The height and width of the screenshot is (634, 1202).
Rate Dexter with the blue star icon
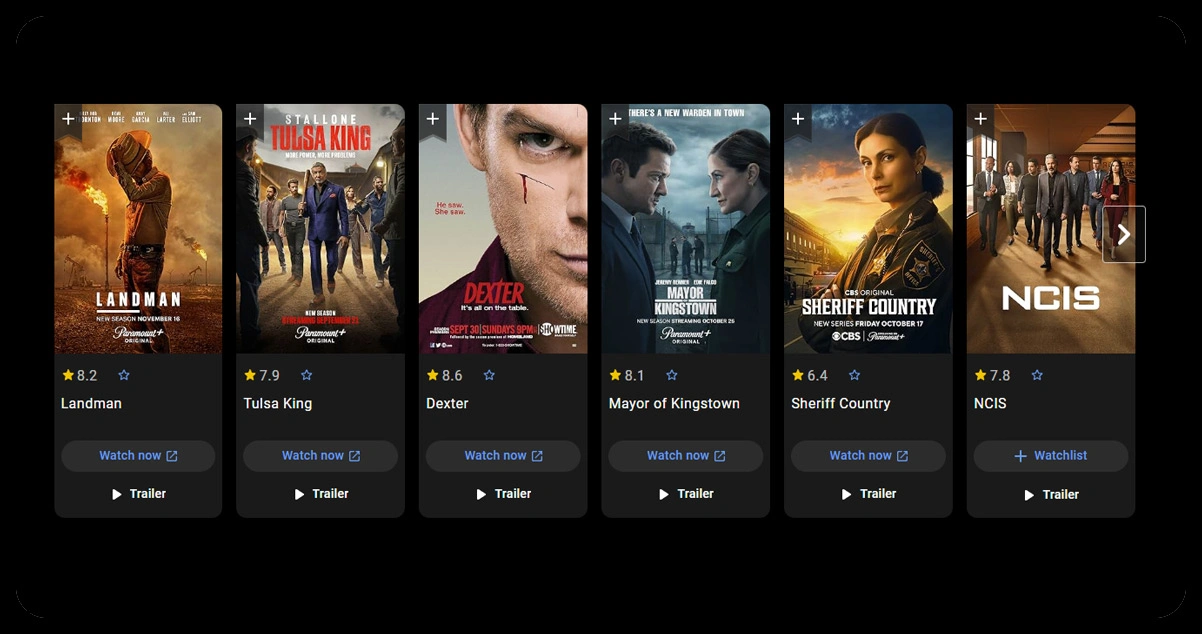coord(489,376)
